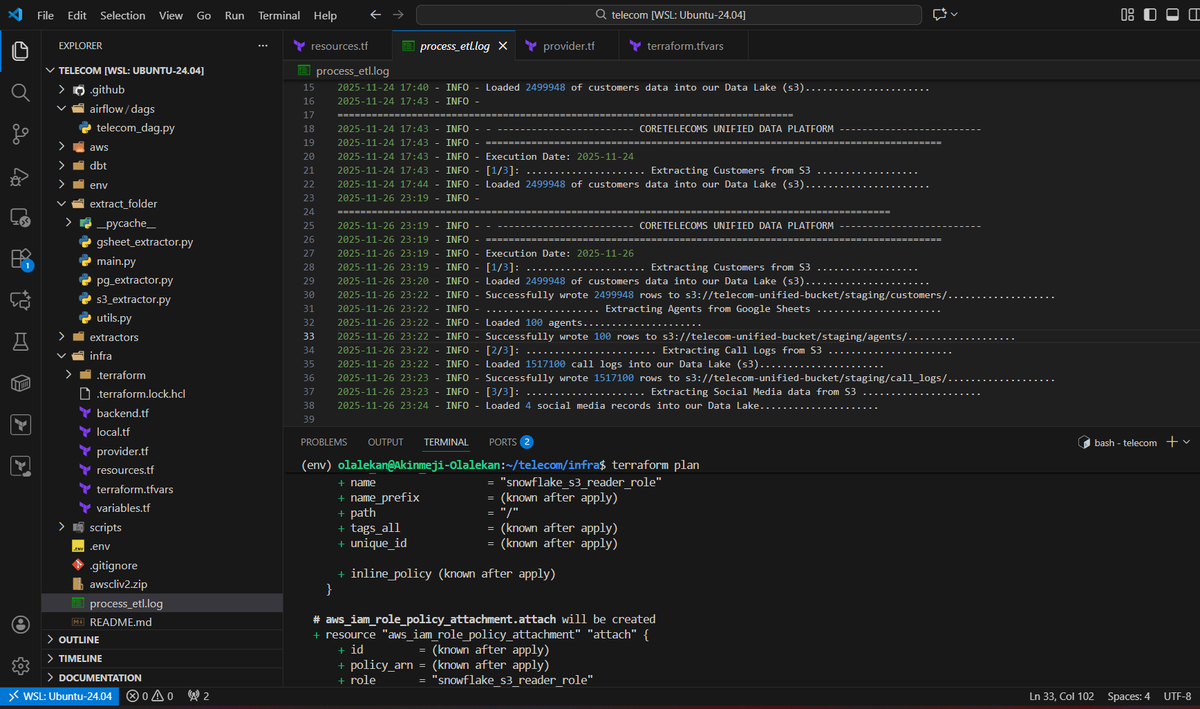This screenshot has width=1200, height=709.
Task: Open the Search view in the activity bar
Action: tap(21, 91)
